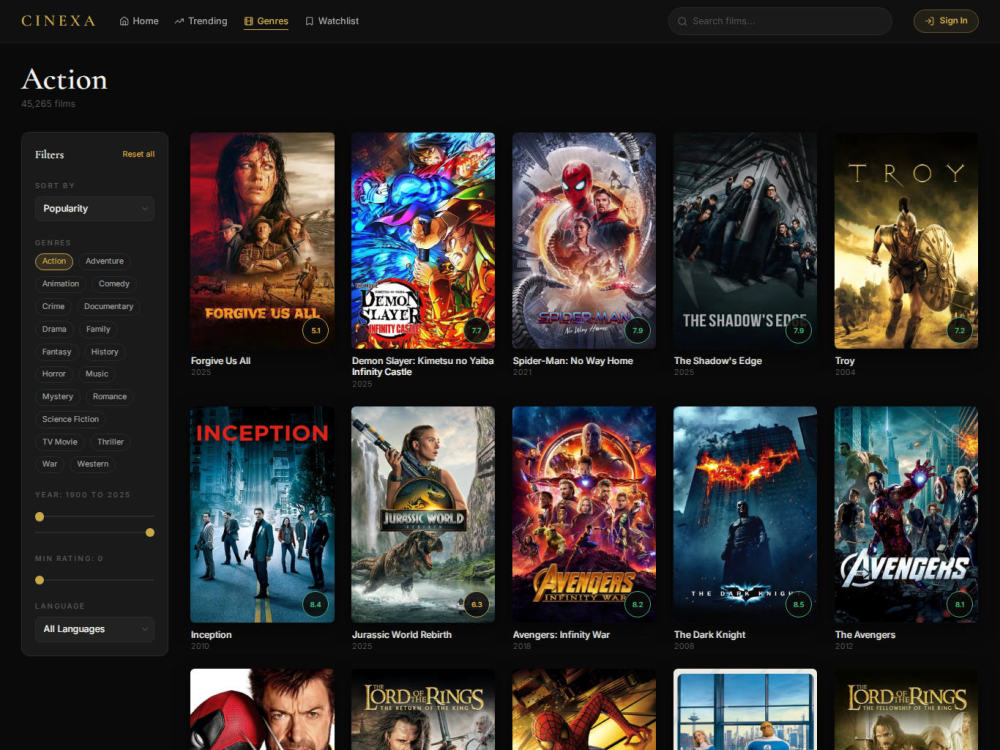Open The Dark Knight poster
Viewport: 1000px width, 750px height.
745,515
